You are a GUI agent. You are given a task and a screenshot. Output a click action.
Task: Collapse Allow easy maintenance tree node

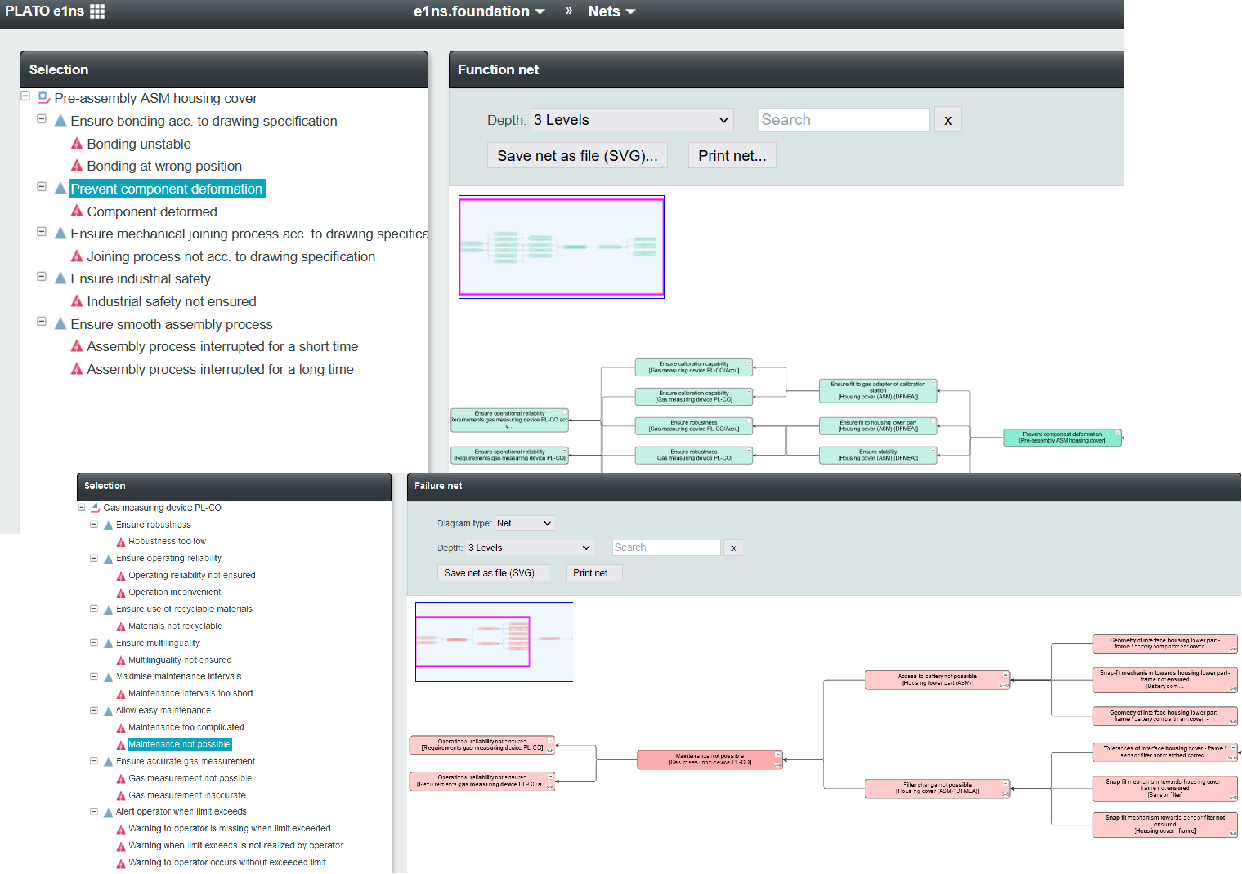(95, 710)
